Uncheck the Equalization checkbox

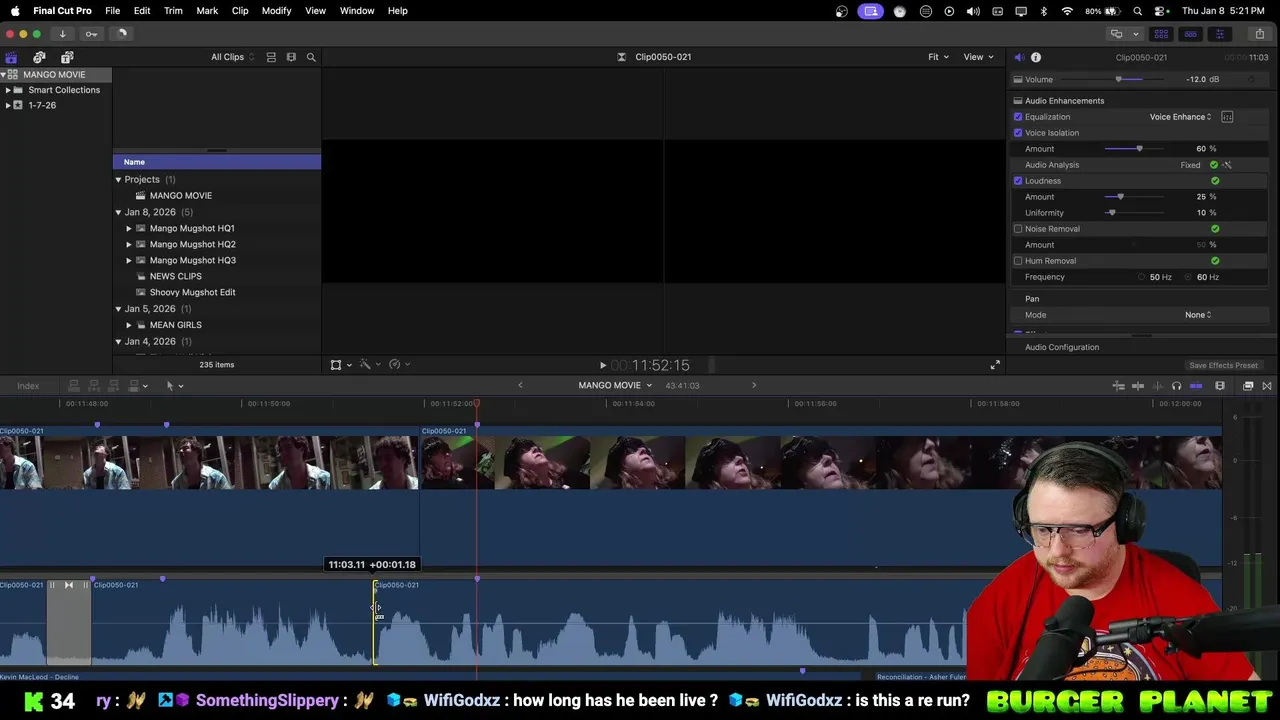pos(1018,117)
